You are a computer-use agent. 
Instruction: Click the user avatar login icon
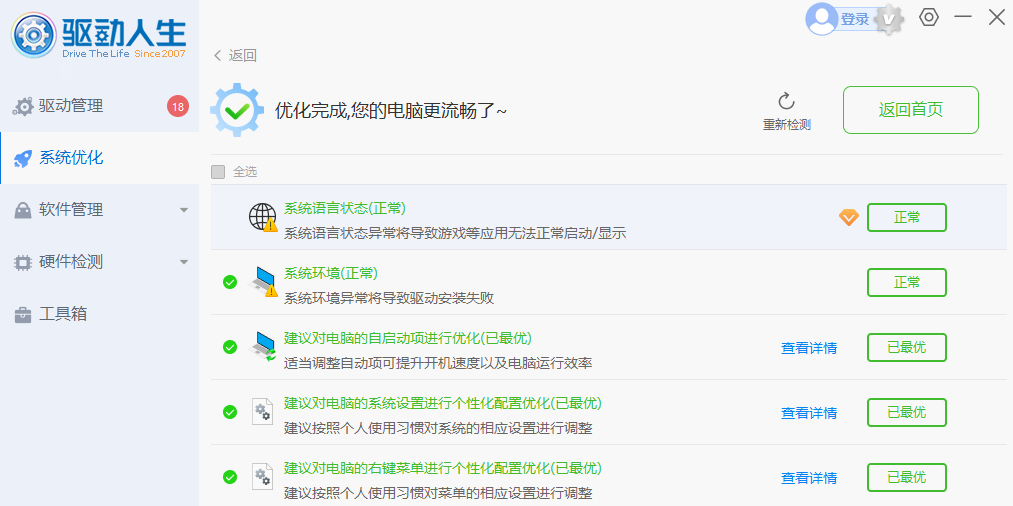(x=822, y=18)
